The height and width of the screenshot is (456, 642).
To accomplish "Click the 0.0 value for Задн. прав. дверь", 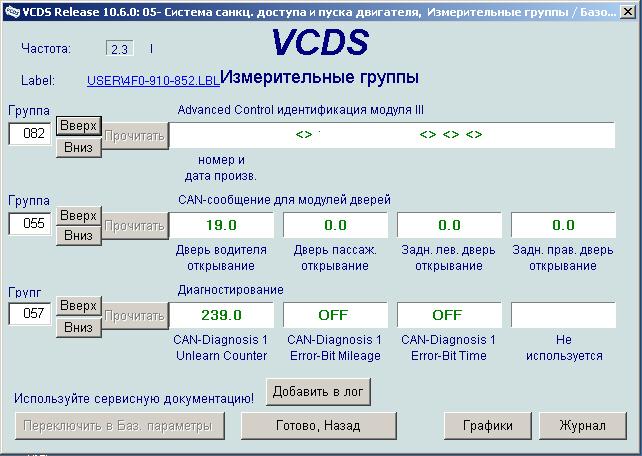I will [563, 225].
